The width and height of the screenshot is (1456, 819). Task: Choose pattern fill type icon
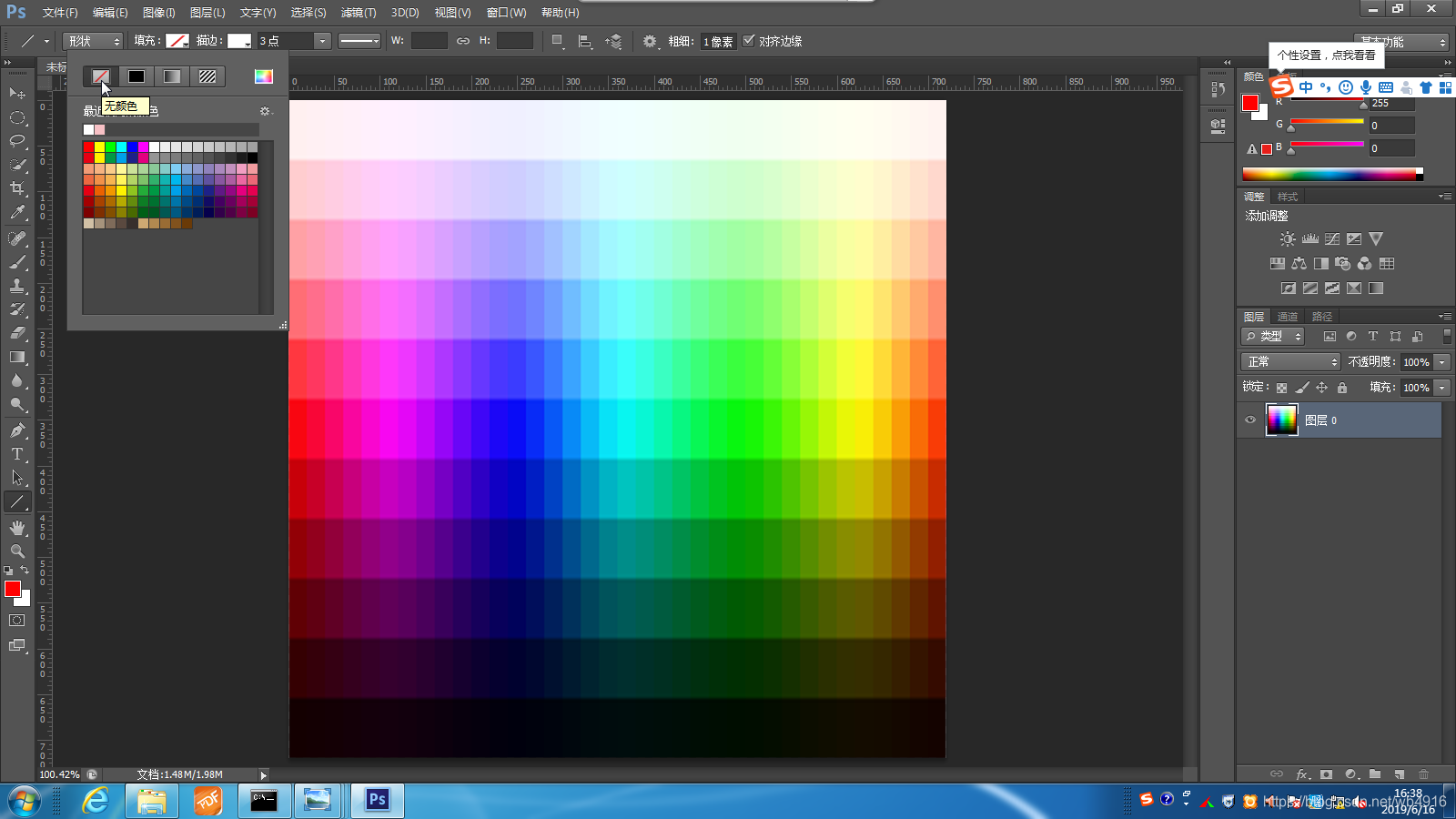point(207,76)
